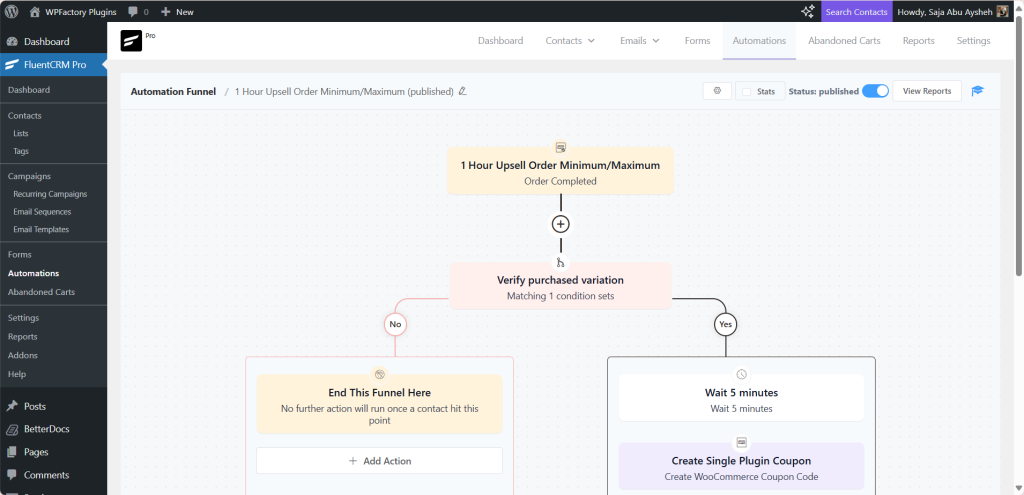Open the Create Single Plugin Coupon block

(x=741, y=466)
